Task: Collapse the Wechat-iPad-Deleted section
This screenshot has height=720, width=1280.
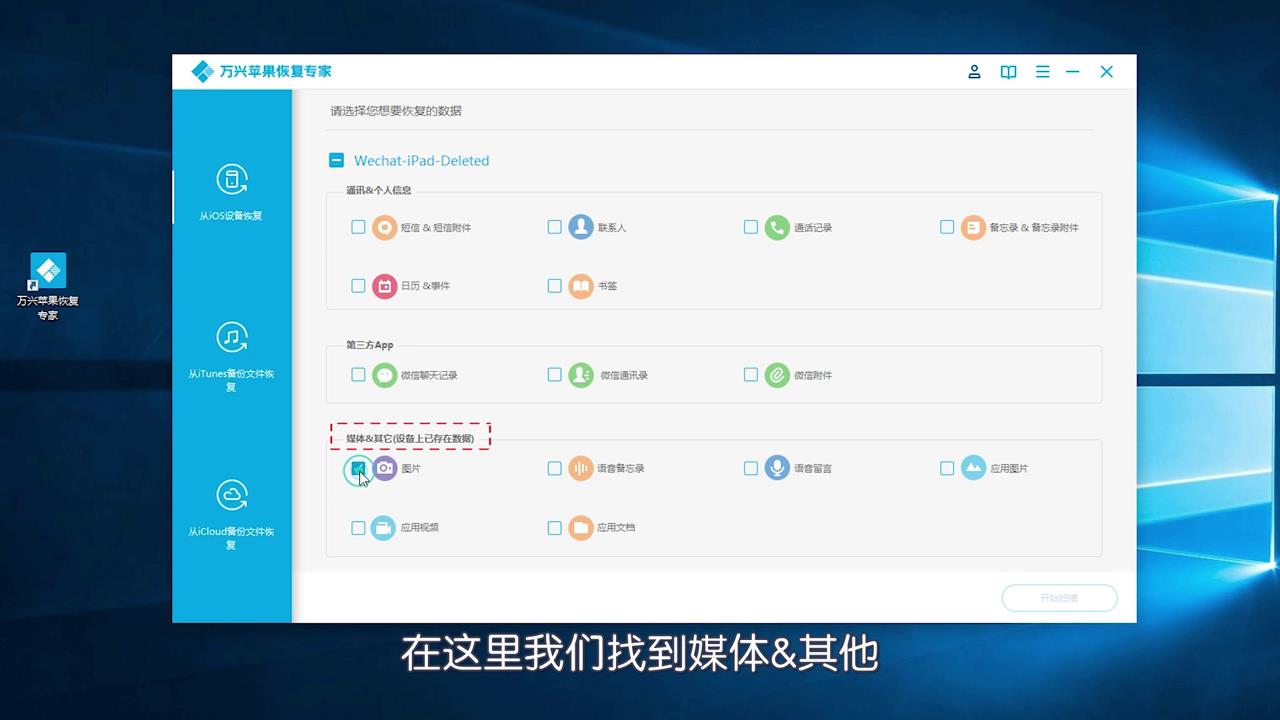Action: pos(336,160)
